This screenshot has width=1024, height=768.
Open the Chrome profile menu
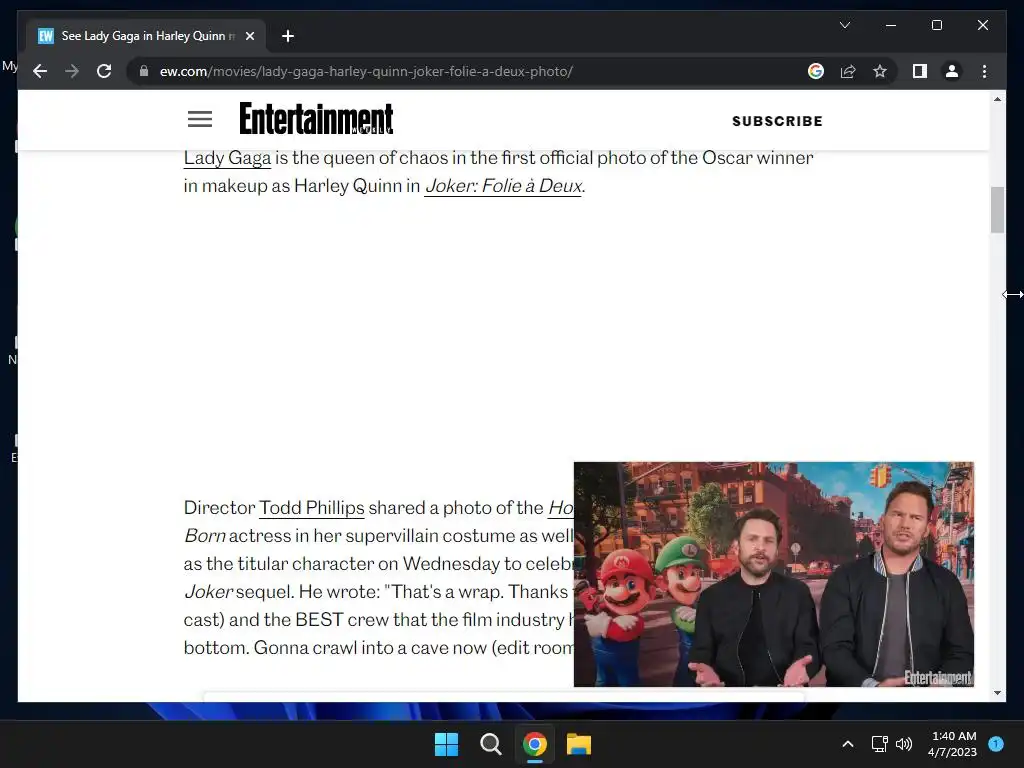(952, 71)
